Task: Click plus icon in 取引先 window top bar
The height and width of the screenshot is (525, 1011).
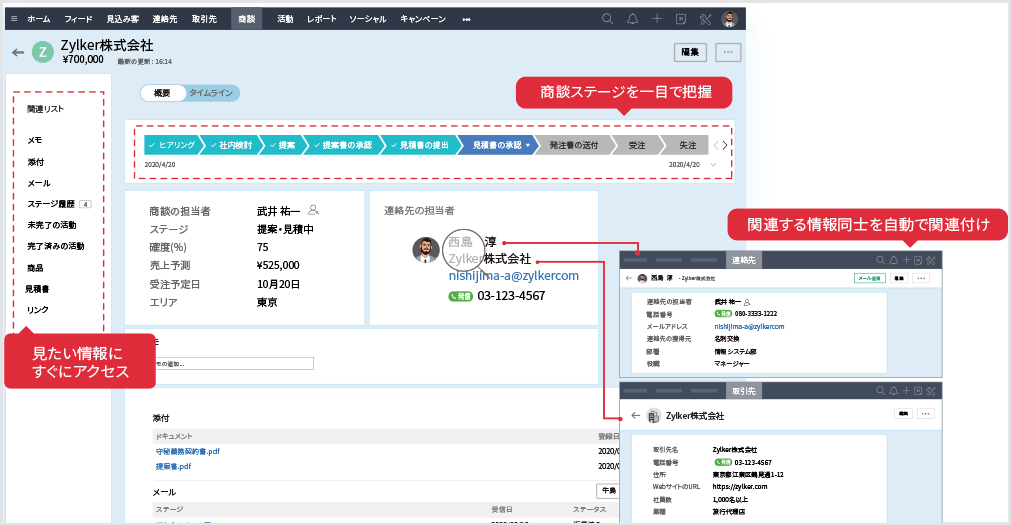Action: click(906, 391)
